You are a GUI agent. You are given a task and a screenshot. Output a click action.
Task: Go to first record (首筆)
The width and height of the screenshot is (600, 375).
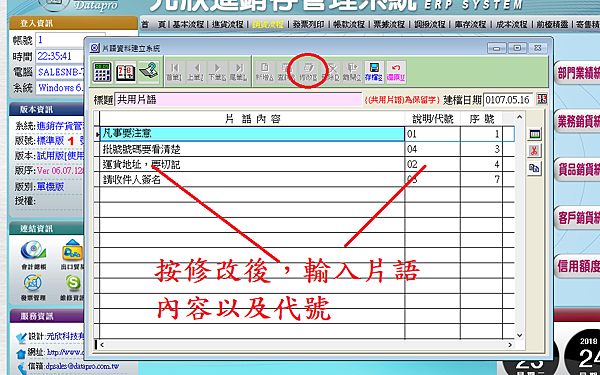[x=174, y=72]
